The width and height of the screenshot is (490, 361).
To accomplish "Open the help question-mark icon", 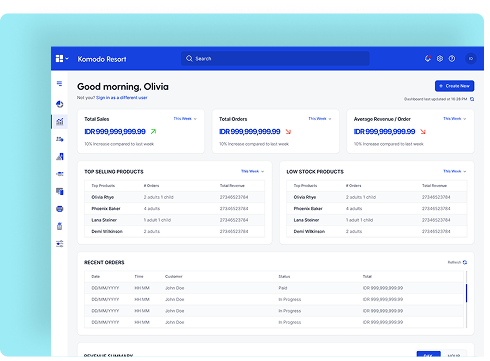I will [452, 59].
